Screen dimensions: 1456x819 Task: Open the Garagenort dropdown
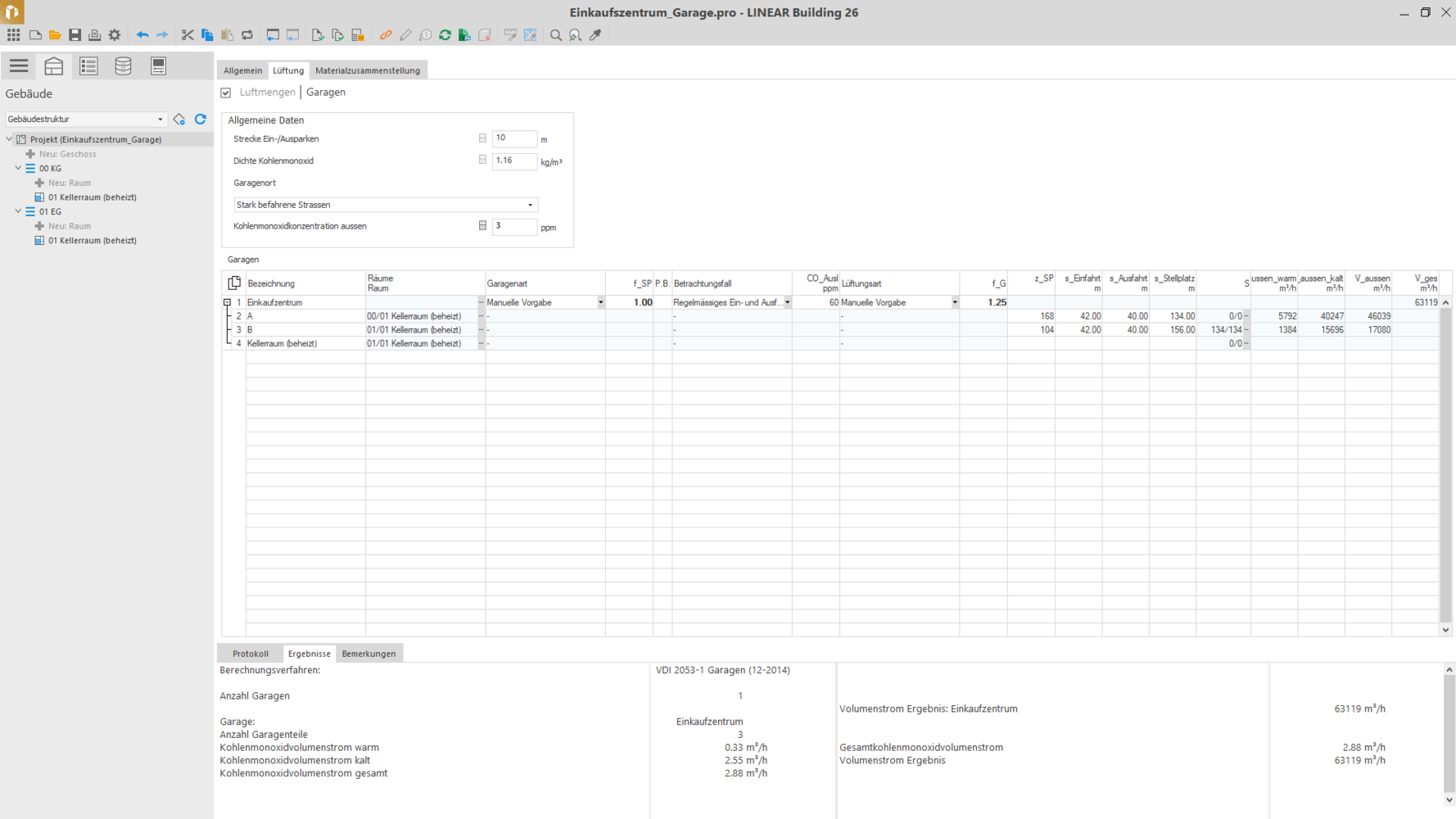[385, 205]
